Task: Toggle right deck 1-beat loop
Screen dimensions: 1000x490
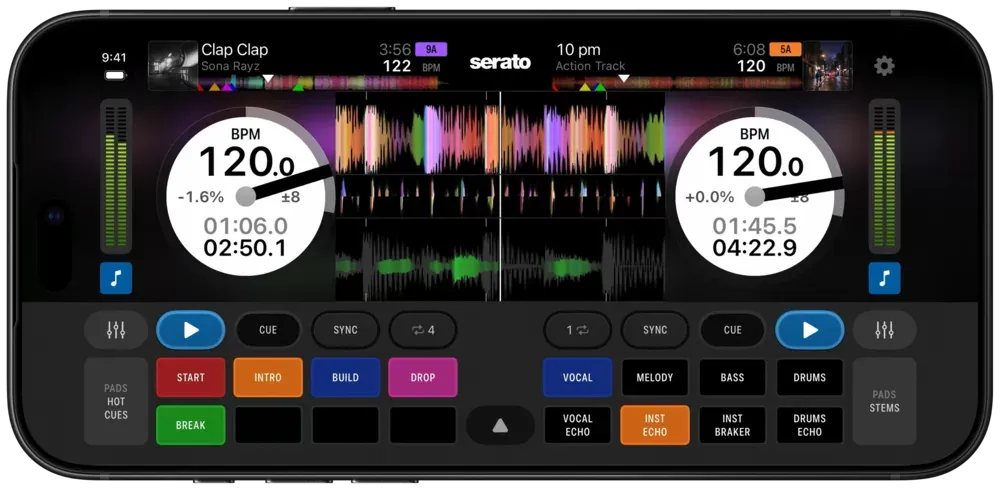Action: click(x=577, y=330)
